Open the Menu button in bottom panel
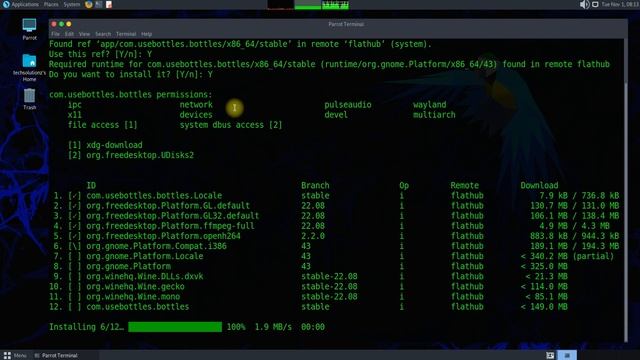Screen dimensions: 640x360 coord(15,356)
